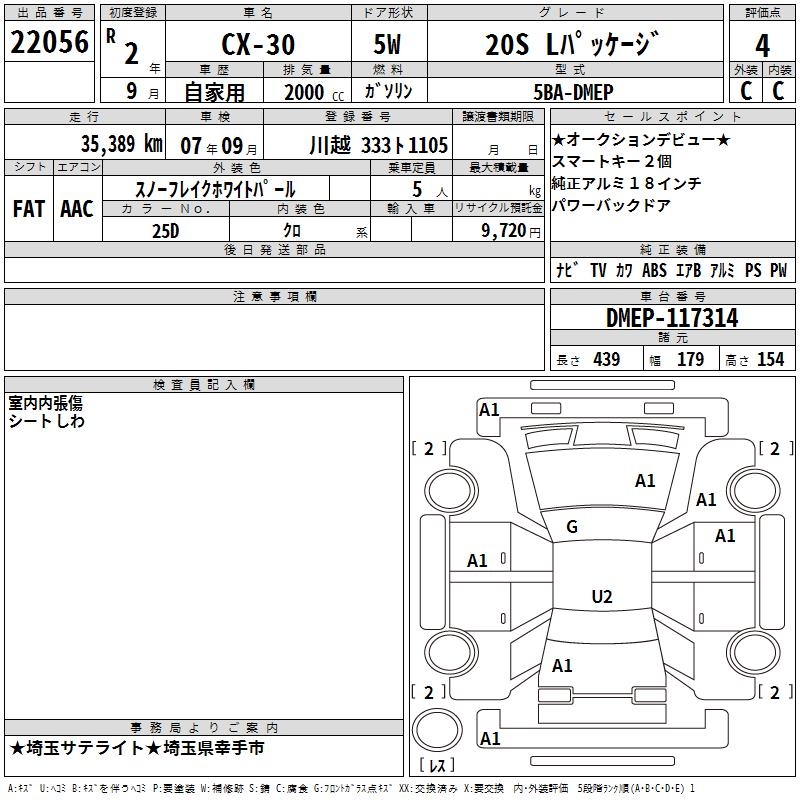The width and height of the screenshot is (800, 800).
Task: Select the height value 154
Action: tap(770, 359)
